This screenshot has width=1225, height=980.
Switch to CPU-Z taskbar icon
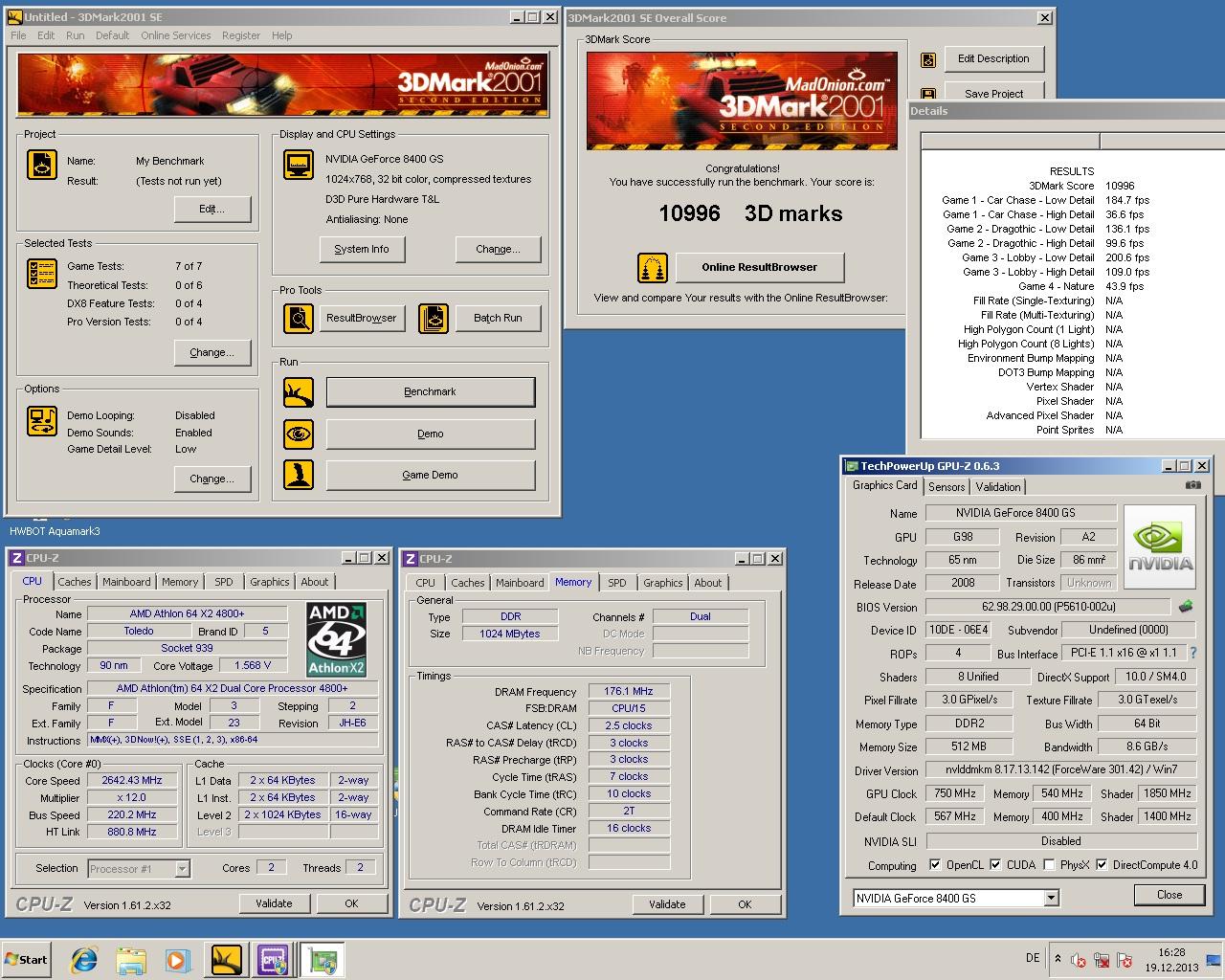(273, 960)
